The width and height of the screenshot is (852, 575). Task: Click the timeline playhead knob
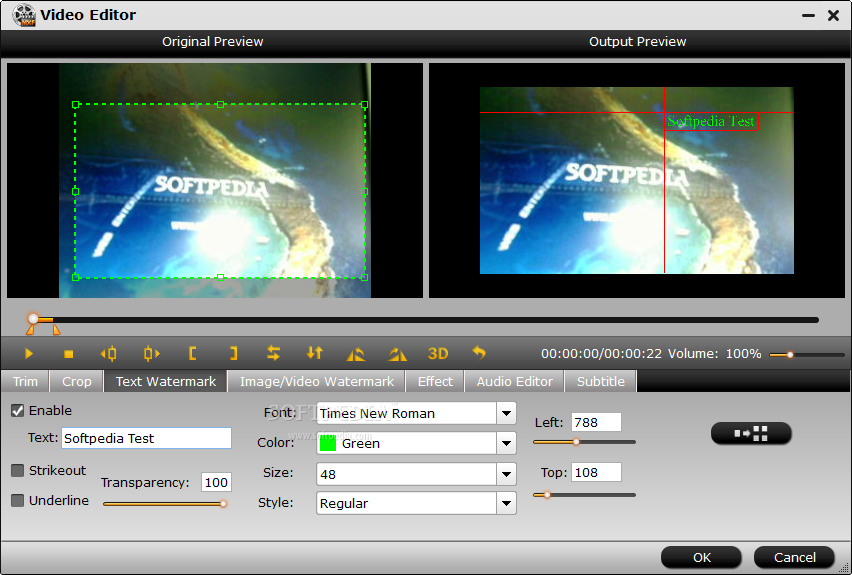click(x=34, y=319)
